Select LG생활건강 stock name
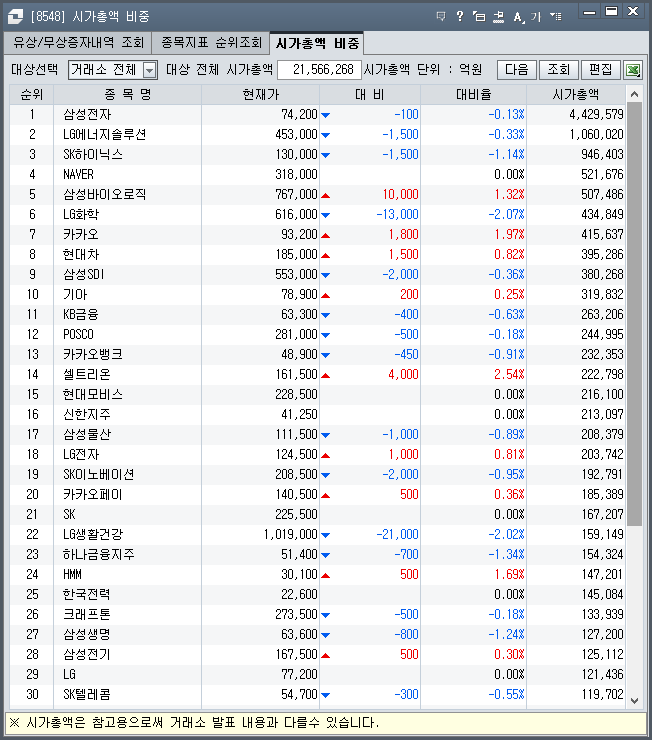This screenshot has height=740, width=652. tap(93, 534)
